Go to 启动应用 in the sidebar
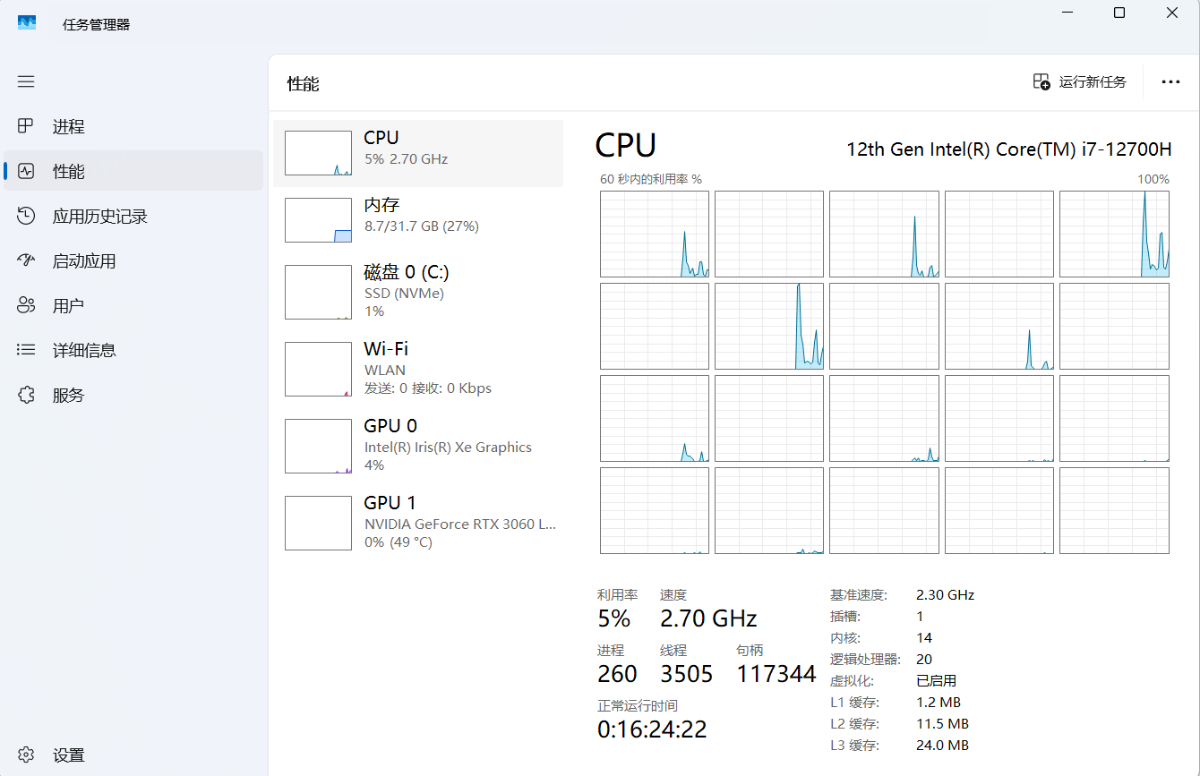Viewport: 1200px width, 776px height. click(x=134, y=261)
